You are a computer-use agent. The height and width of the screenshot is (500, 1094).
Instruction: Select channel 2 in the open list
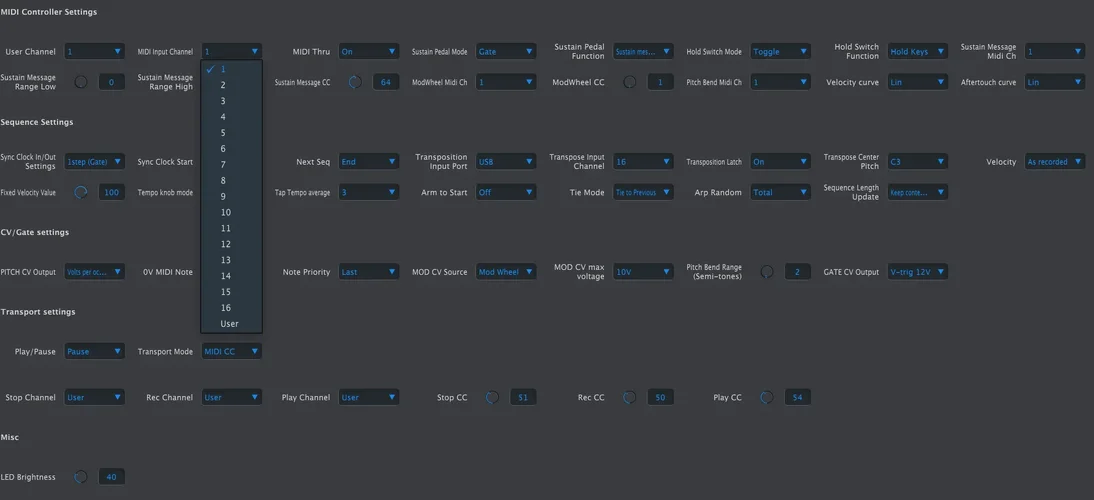232,85
